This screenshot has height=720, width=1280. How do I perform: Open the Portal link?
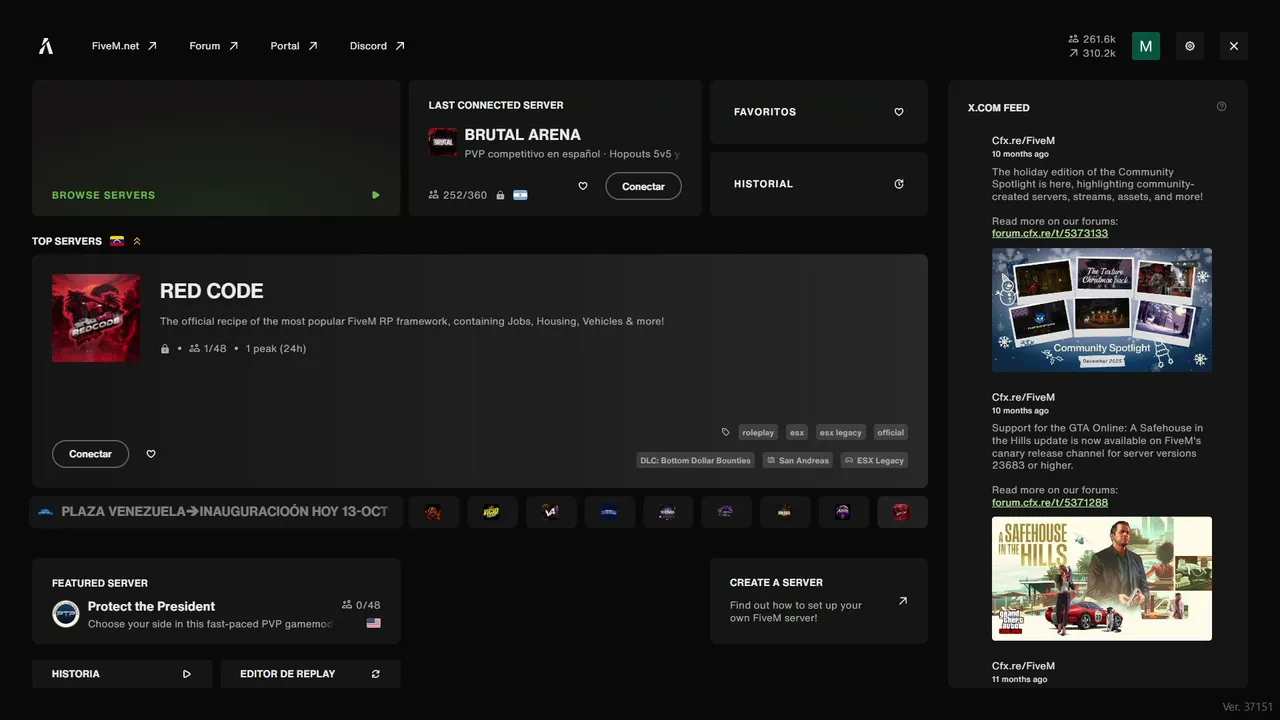click(x=294, y=46)
